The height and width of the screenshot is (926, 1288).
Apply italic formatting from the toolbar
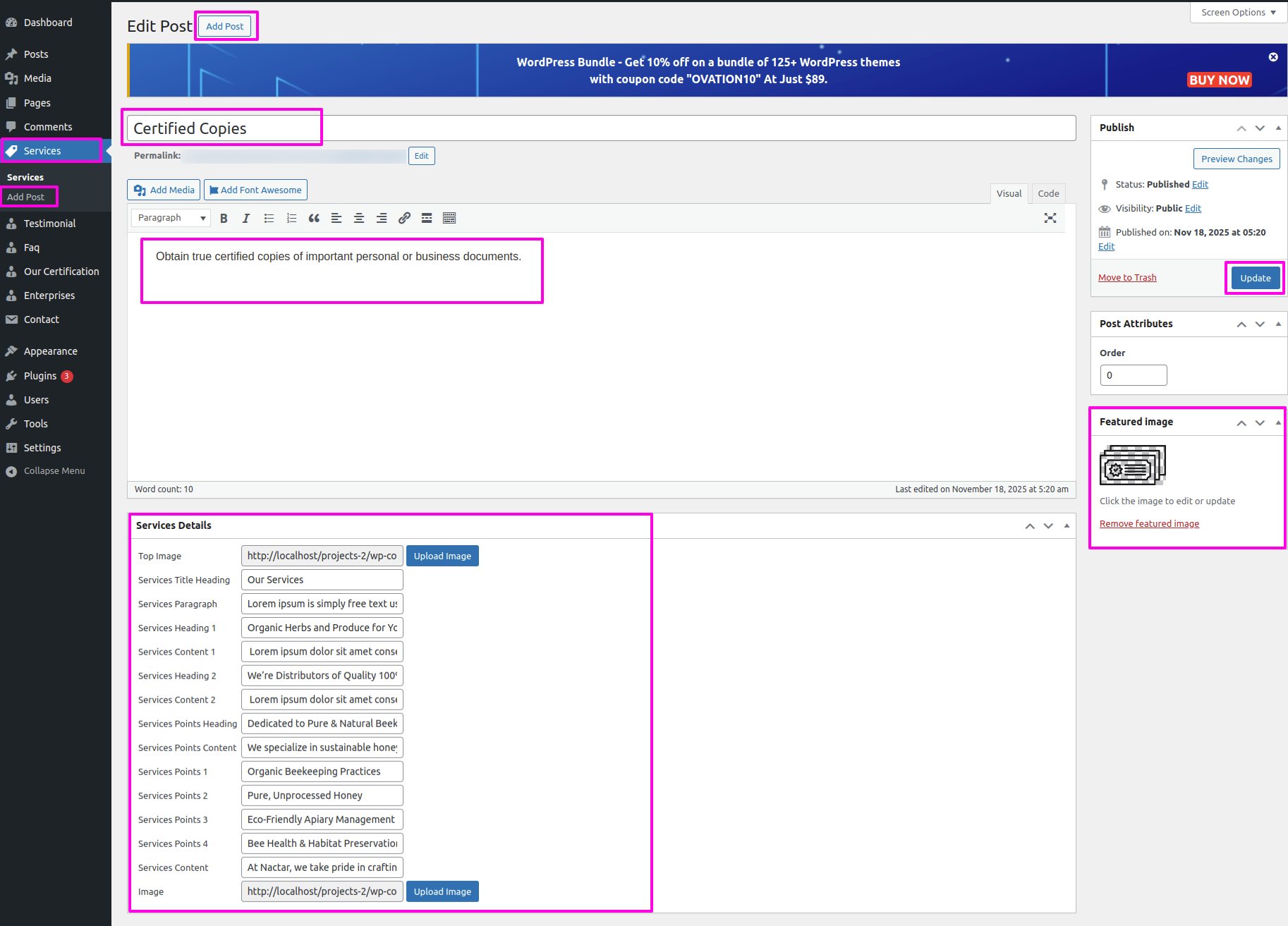tap(246, 219)
